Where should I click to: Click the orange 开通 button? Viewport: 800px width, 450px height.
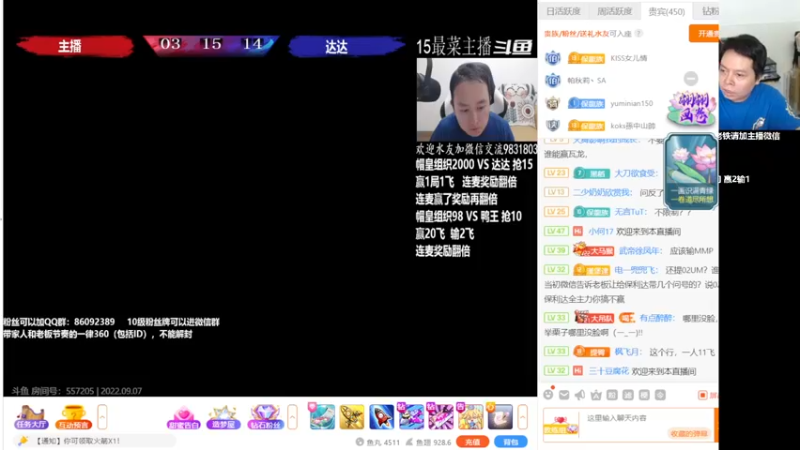coord(705,34)
